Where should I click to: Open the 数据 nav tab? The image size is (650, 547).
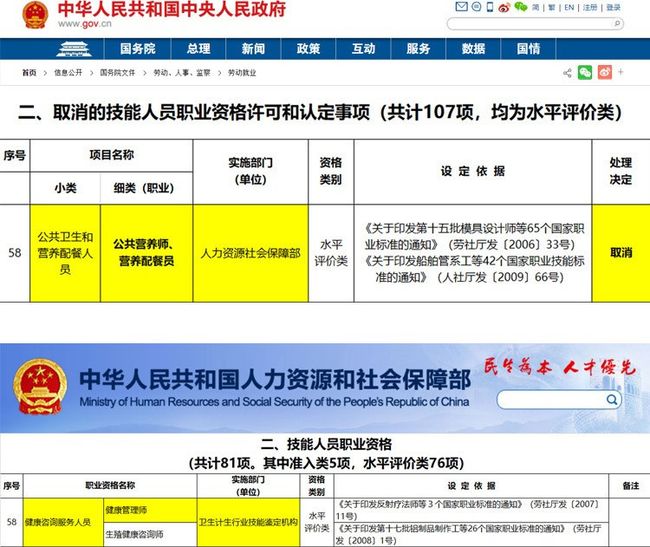(x=473, y=49)
